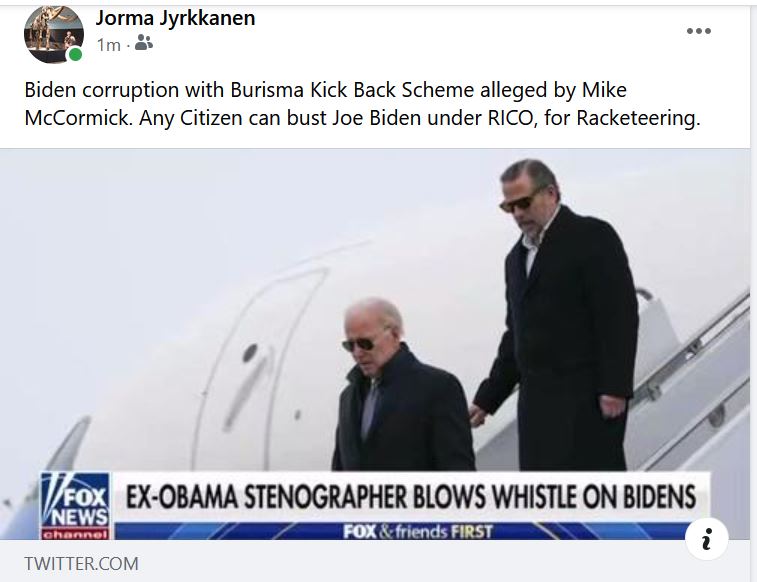Click the EX-OBAMA STENOGRAPHER headline banner
This screenshot has height=582, width=757.
(x=410, y=497)
